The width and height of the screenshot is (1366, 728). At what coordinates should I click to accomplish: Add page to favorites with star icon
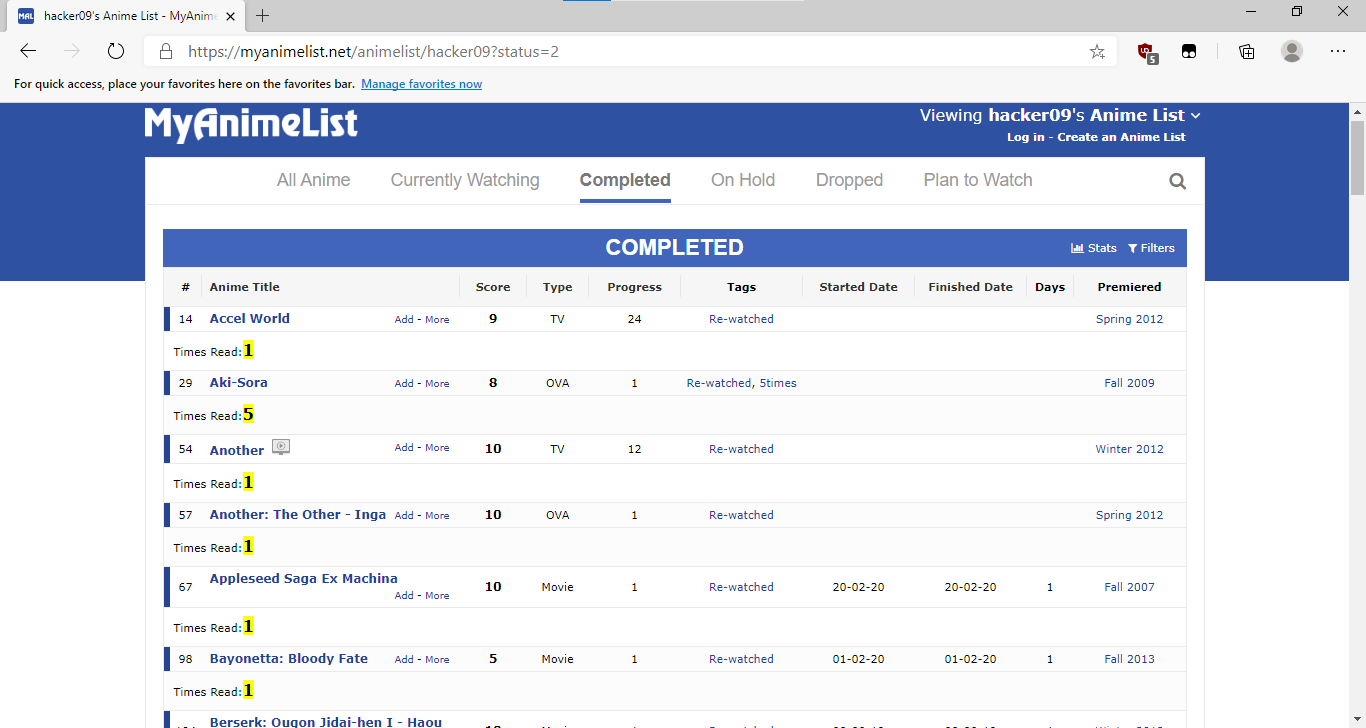point(1097,51)
